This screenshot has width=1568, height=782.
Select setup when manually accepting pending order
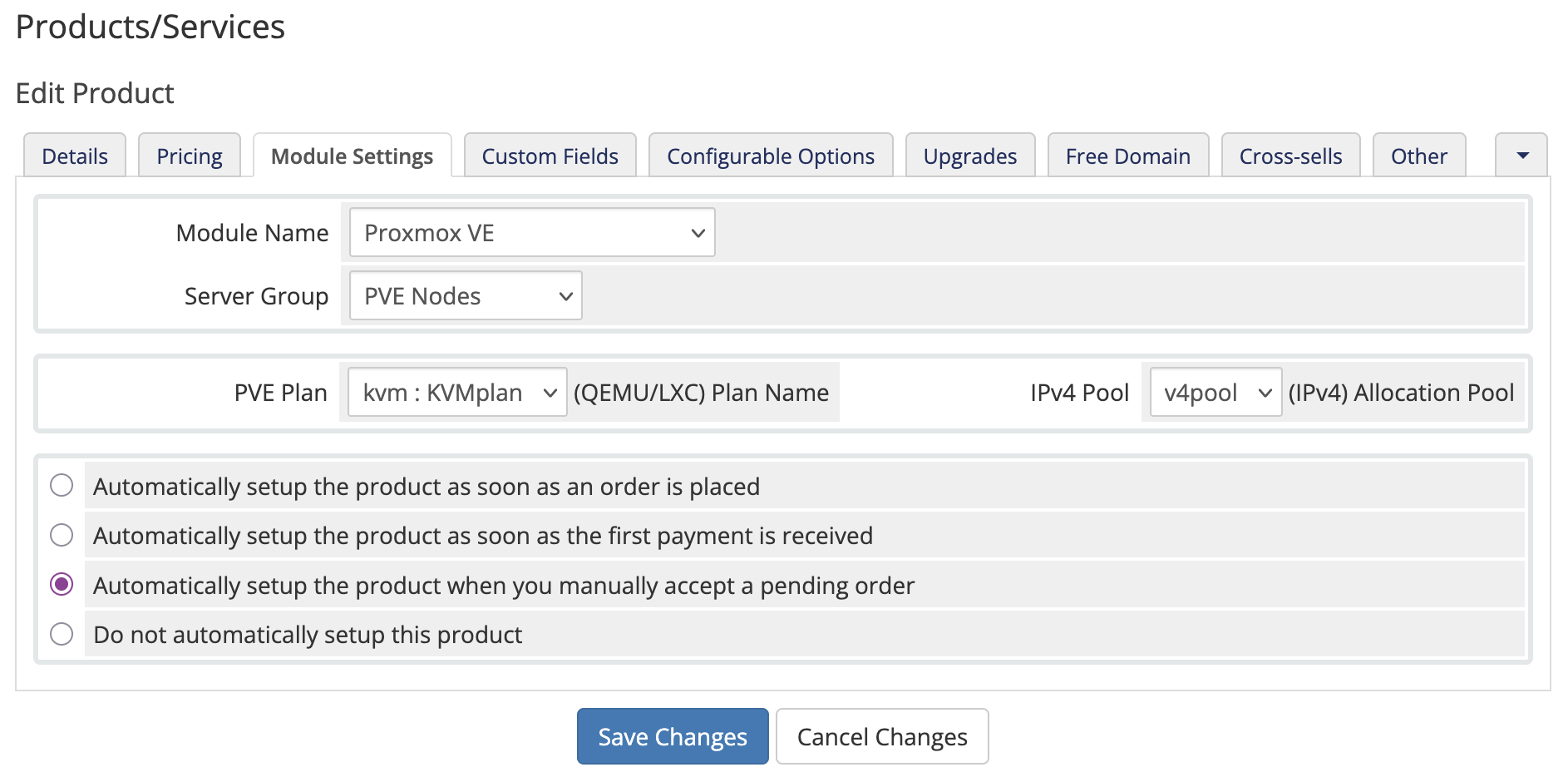click(61, 585)
